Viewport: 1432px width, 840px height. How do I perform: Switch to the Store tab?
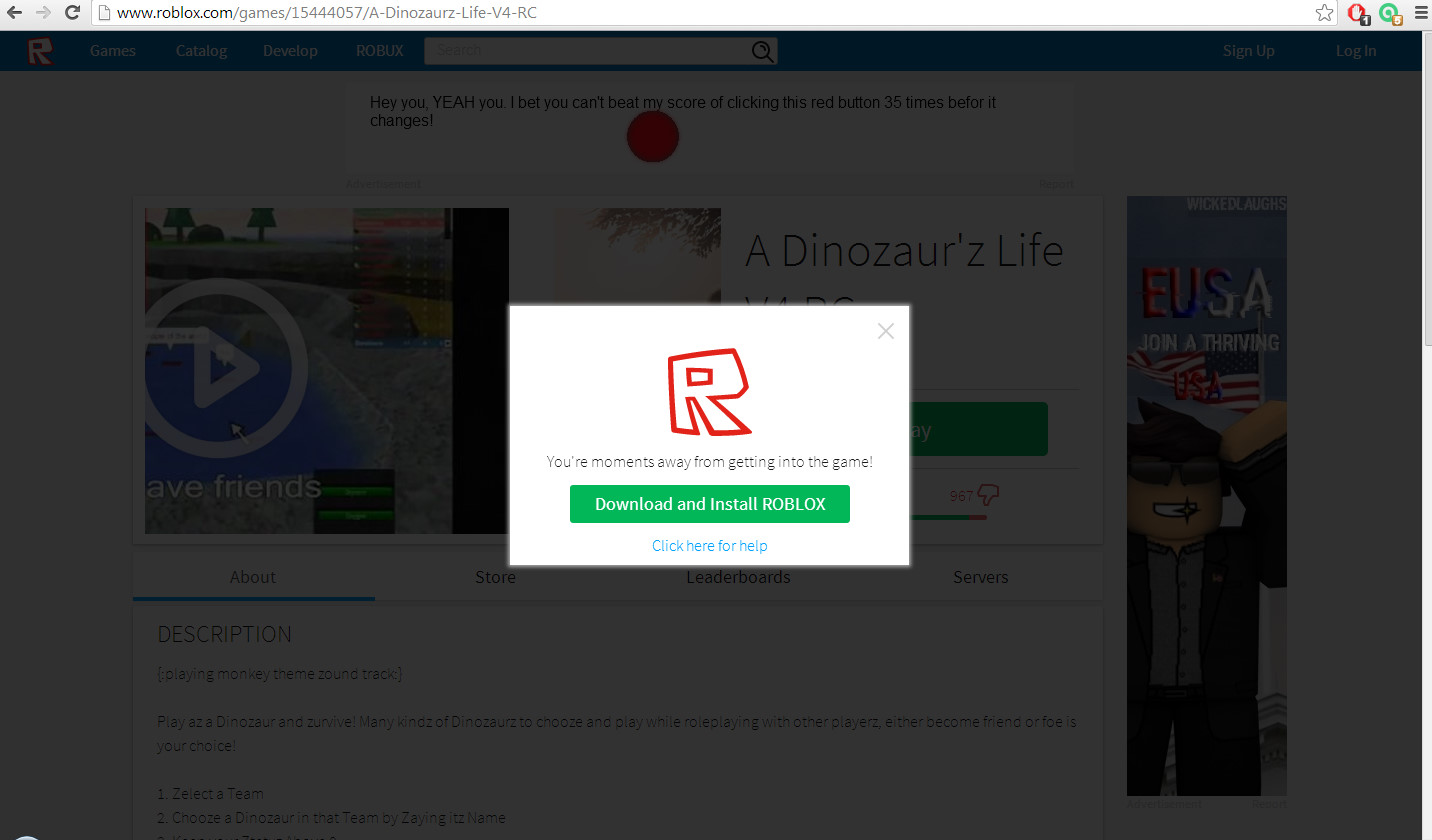[495, 577]
